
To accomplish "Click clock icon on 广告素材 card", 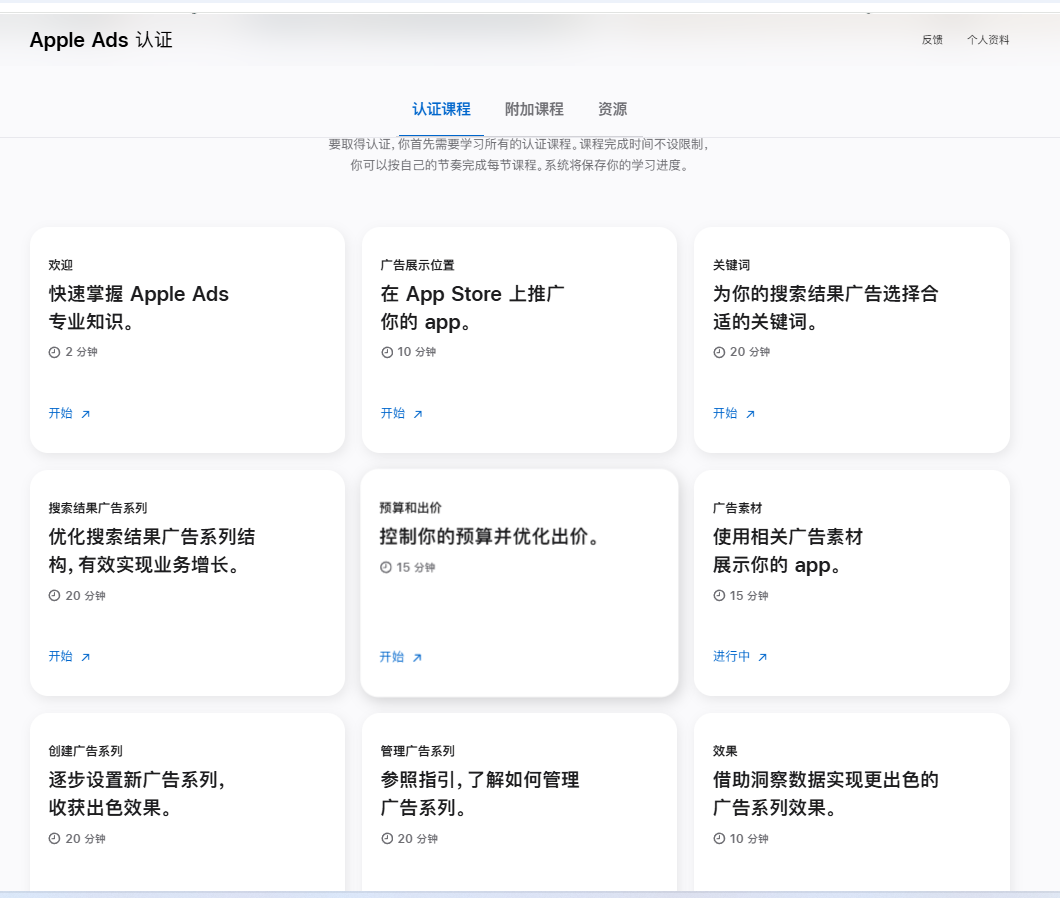I will [719, 596].
